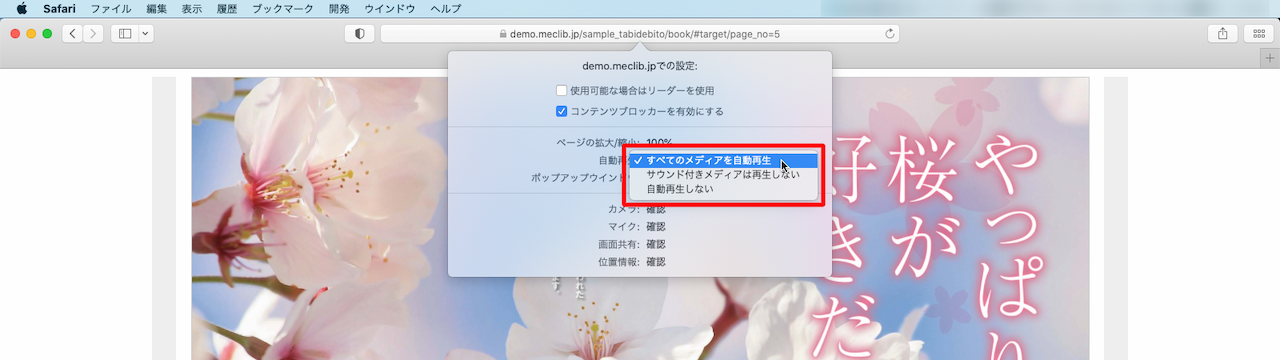Open the Share button
Image resolution: width=1280 pixels, height=360 pixels.
click(1222, 34)
